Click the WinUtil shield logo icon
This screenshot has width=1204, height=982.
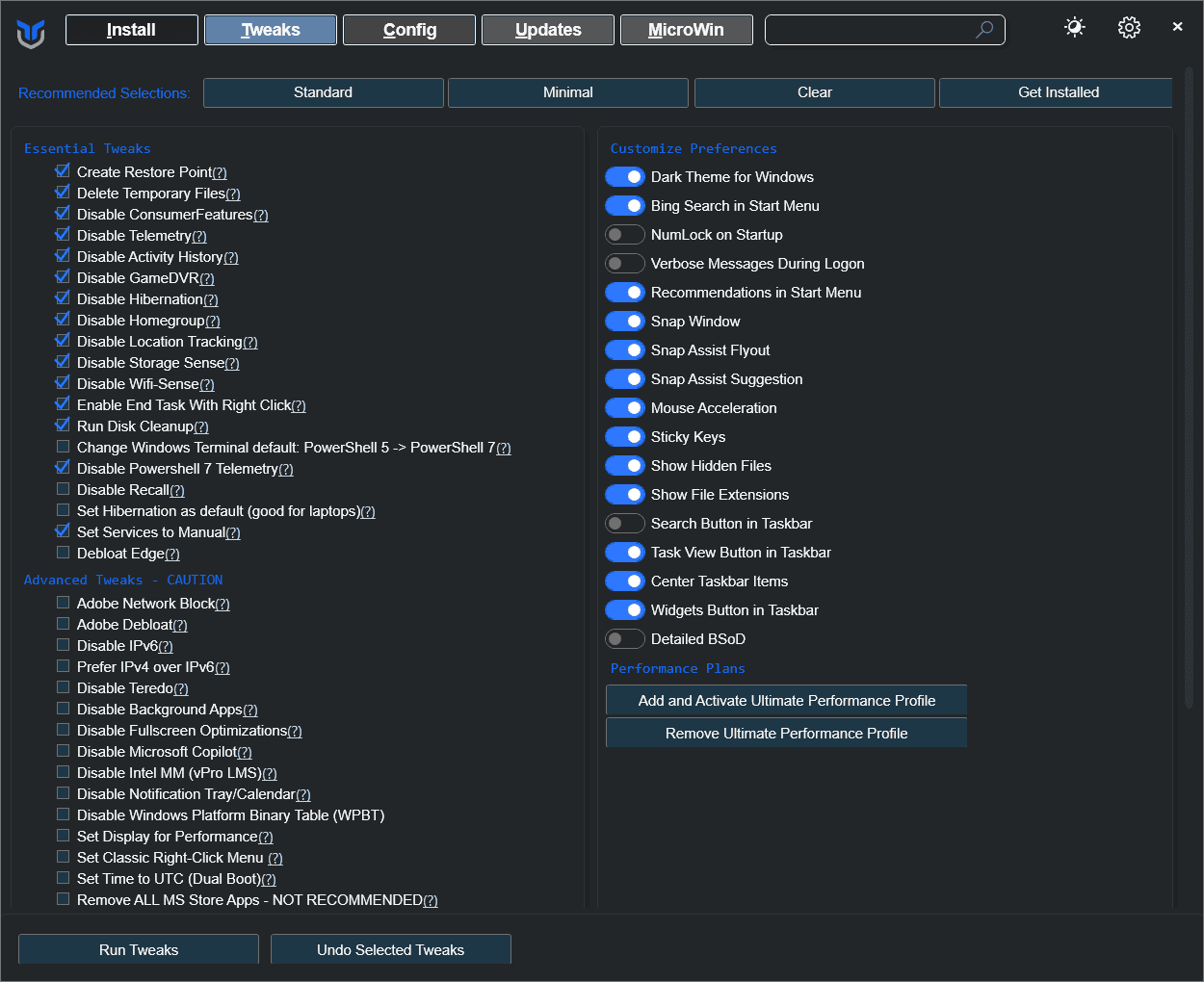pyautogui.click(x=31, y=33)
